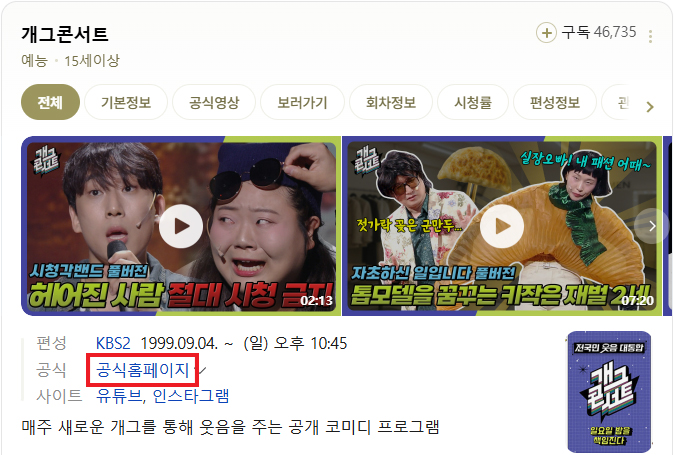Open the KBS2 channel link

113,343
